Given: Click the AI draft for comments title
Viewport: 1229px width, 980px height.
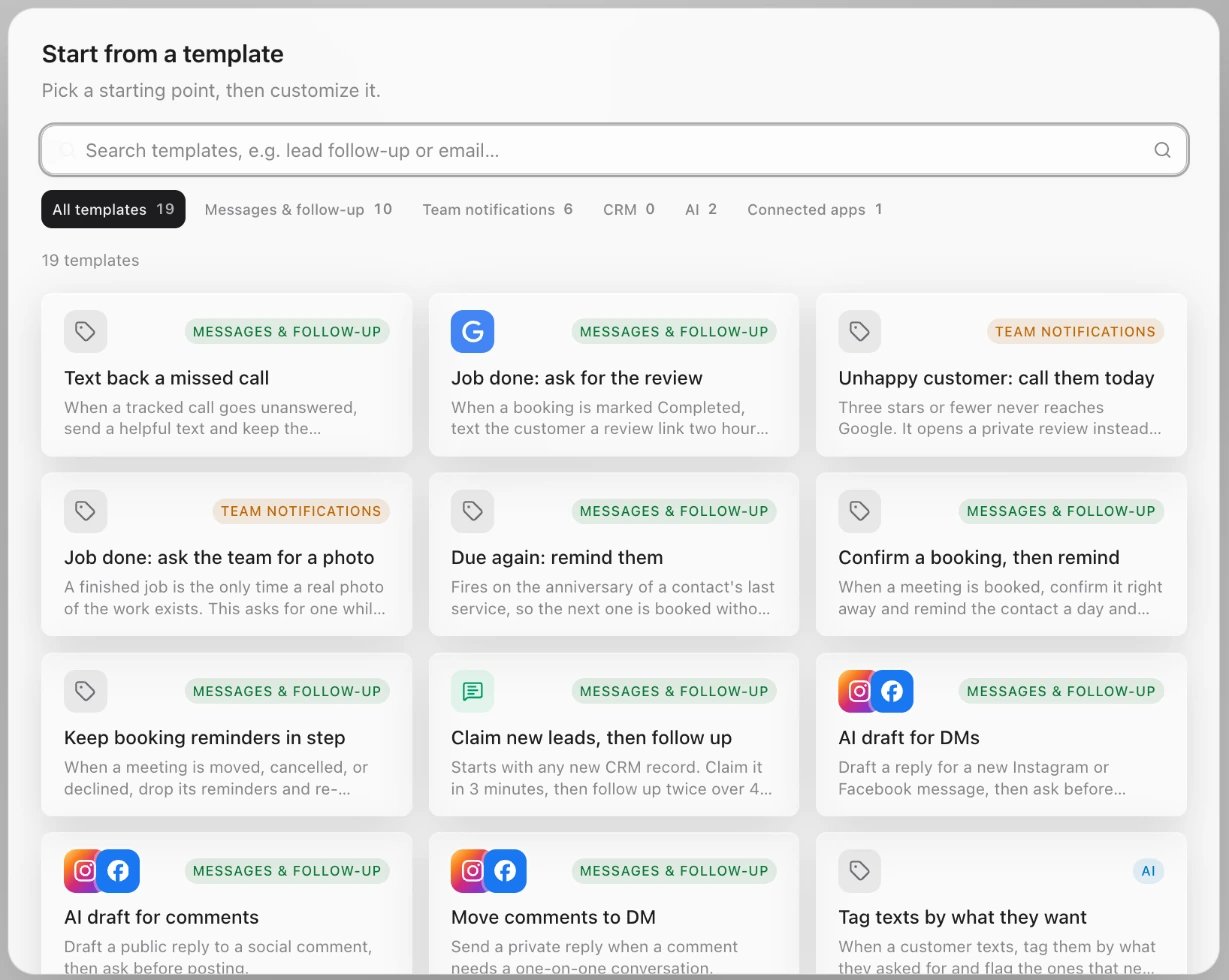Looking at the screenshot, I should click(161, 918).
